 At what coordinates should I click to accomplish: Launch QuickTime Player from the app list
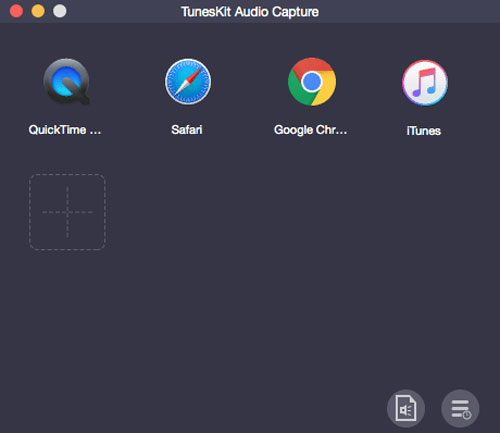[x=66, y=81]
